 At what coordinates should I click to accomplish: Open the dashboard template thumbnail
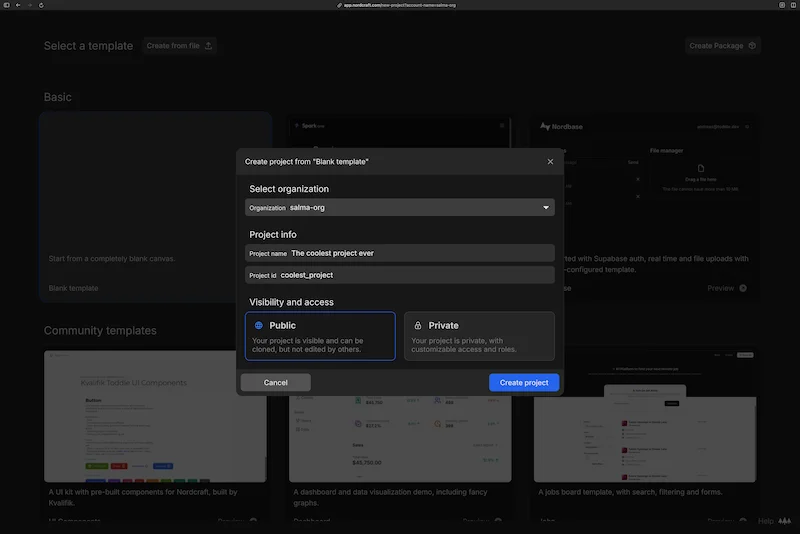400,439
